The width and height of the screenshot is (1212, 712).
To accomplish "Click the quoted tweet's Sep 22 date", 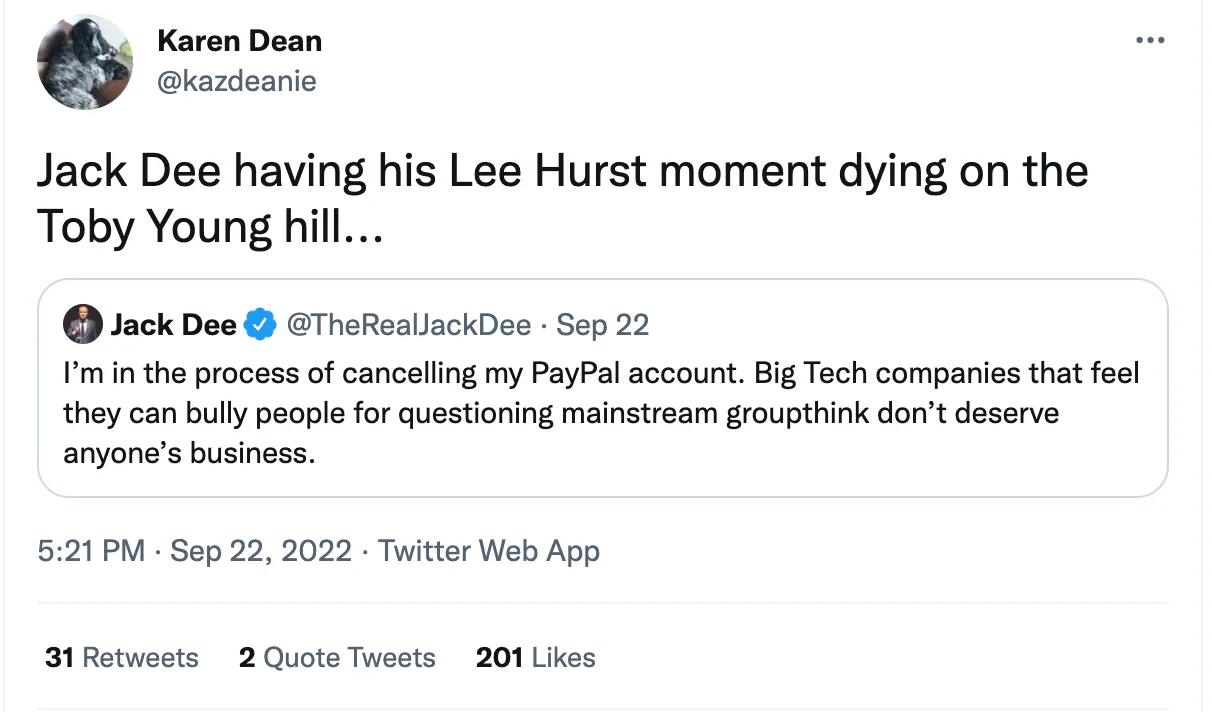I will (x=603, y=325).
